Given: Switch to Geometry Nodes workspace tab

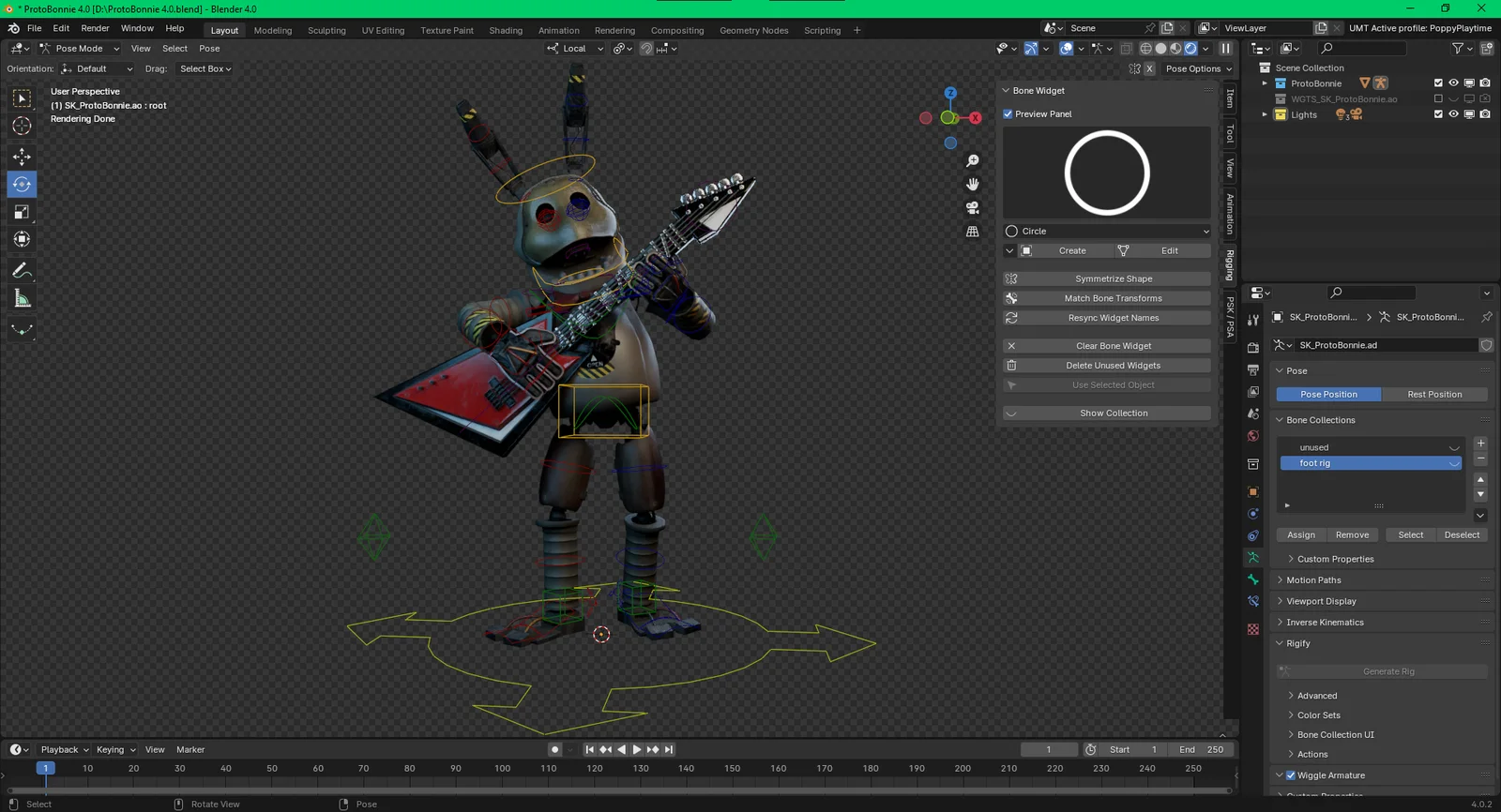Looking at the screenshot, I should [753, 31].
